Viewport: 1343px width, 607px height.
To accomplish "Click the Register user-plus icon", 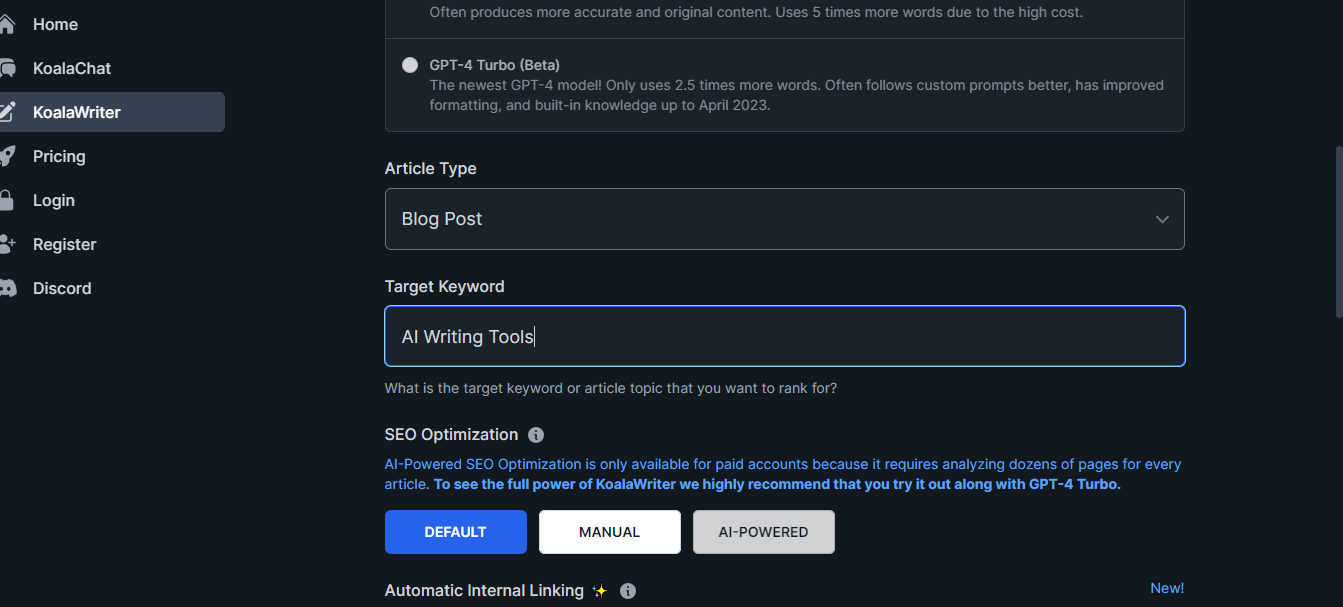I will coord(7,244).
